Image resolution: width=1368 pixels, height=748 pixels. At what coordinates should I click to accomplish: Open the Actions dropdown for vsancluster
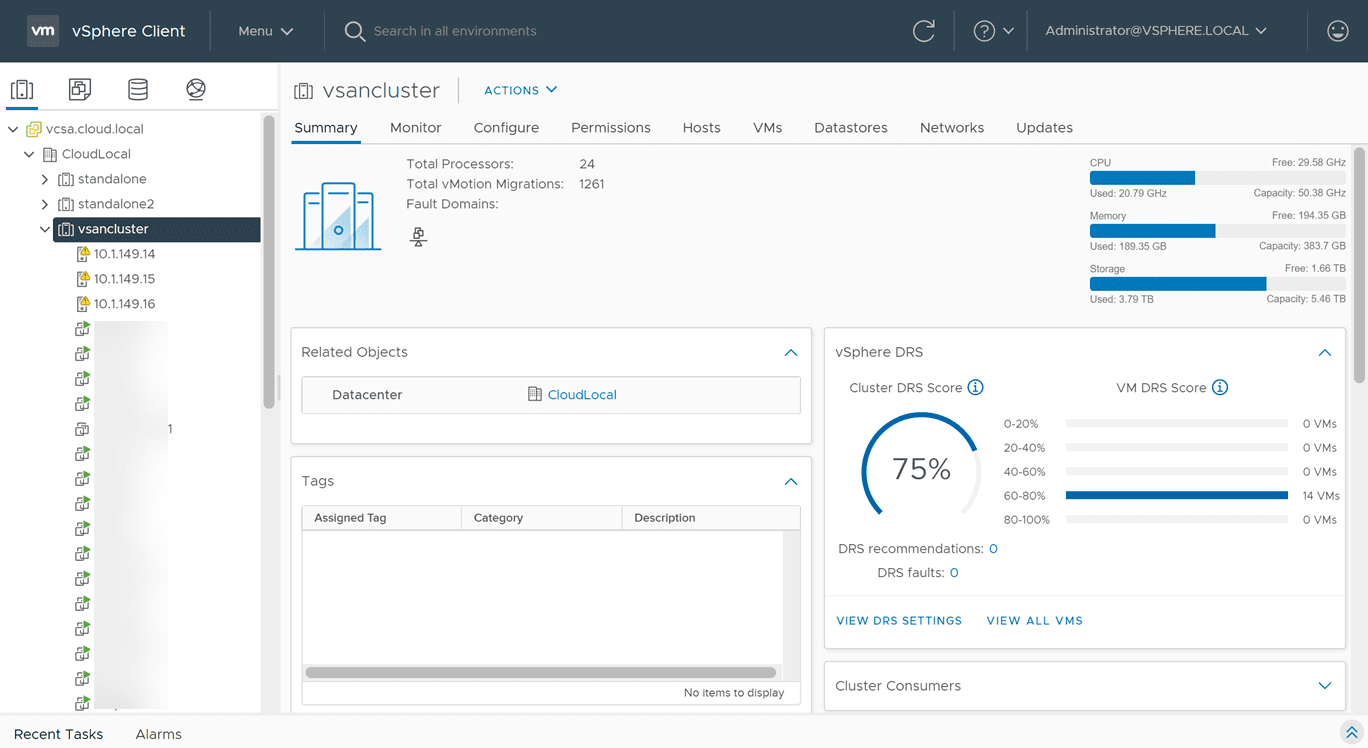[520, 90]
